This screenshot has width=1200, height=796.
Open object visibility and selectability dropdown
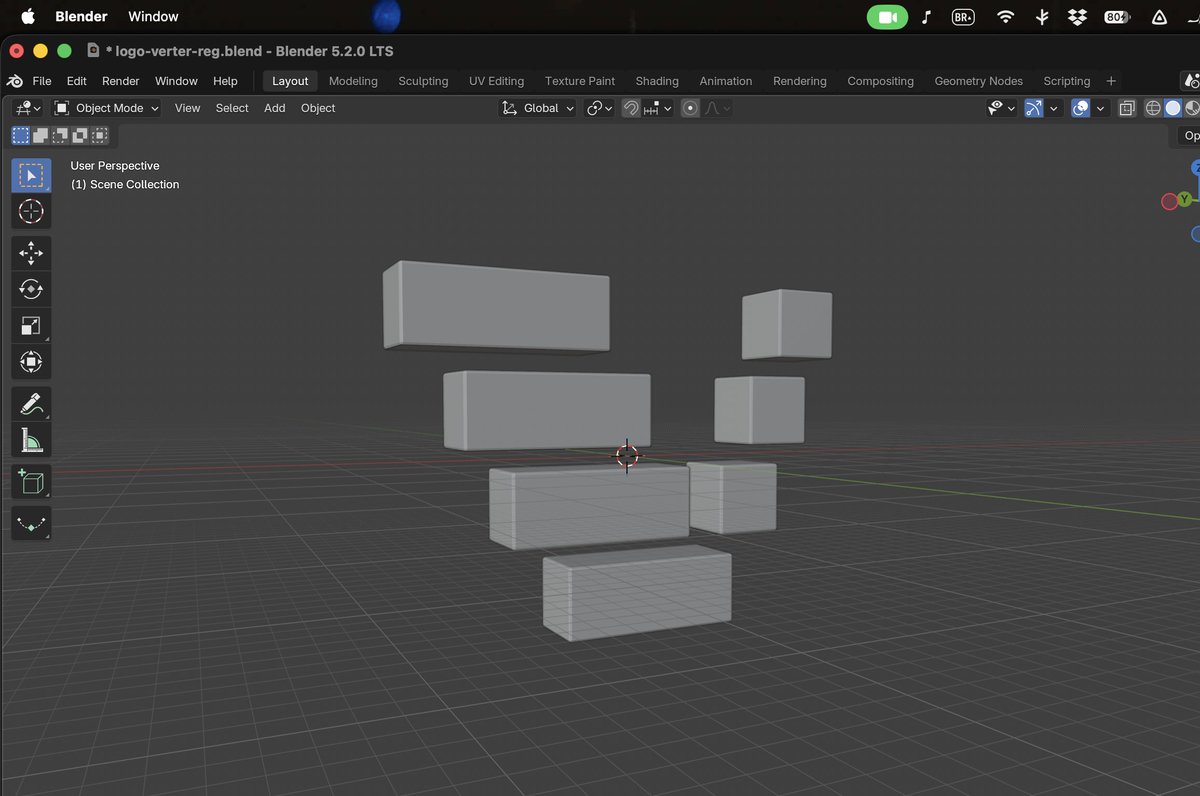click(x=1001, y=108)
